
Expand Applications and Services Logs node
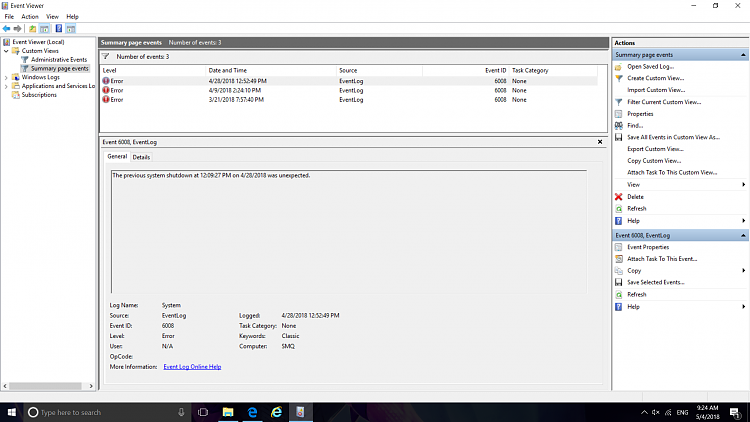click(x=6, y=86)
